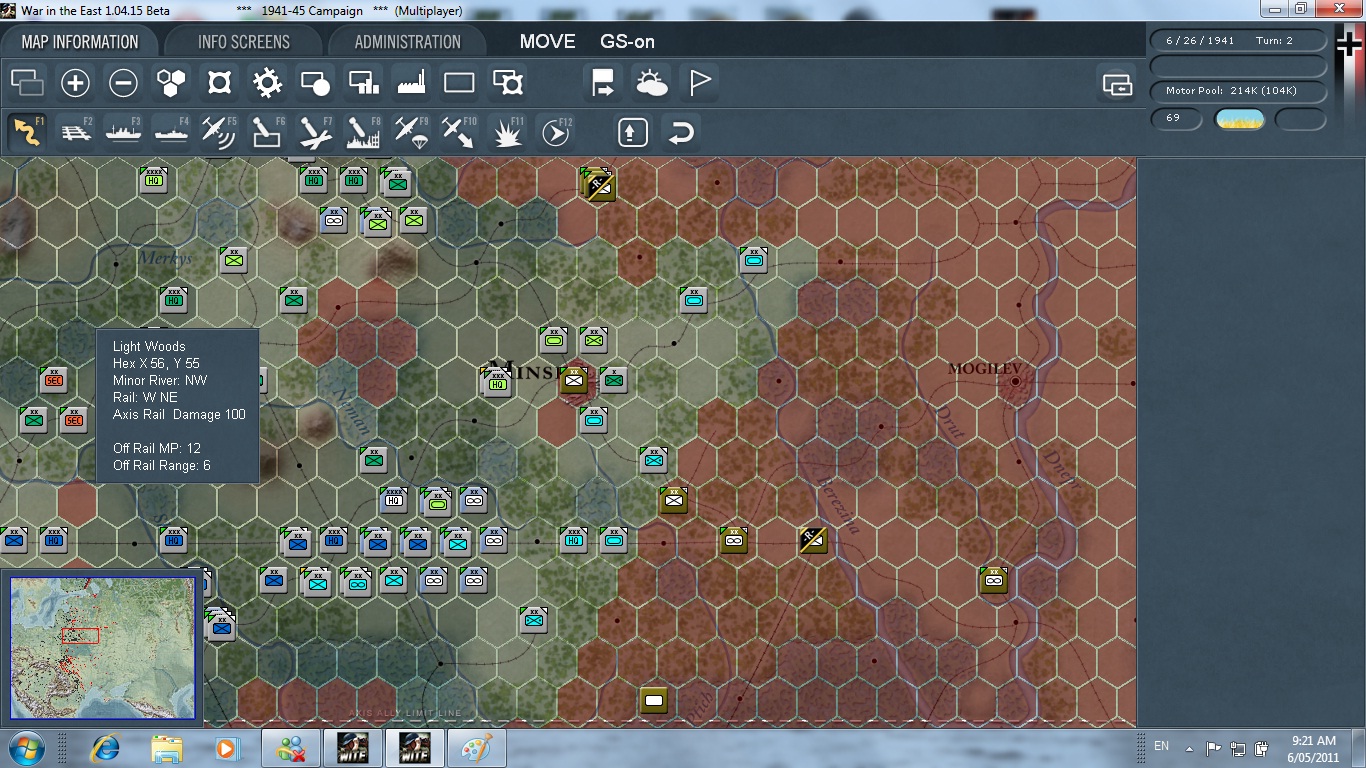
Task: Open Windows Media Player taskbar icon
Action: [227, 748]
